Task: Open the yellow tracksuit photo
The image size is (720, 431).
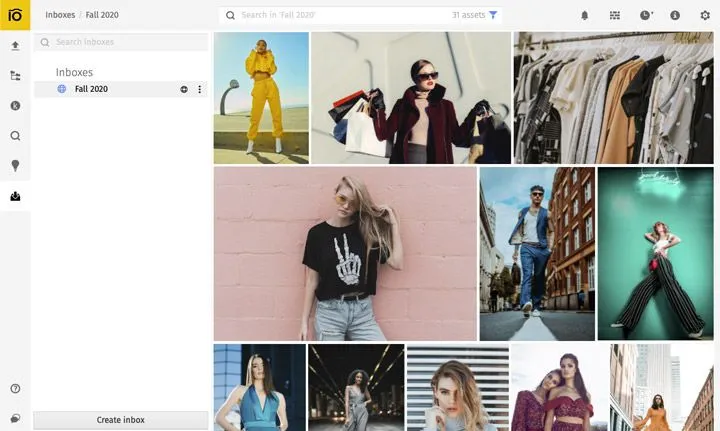Action: (261, 98)
